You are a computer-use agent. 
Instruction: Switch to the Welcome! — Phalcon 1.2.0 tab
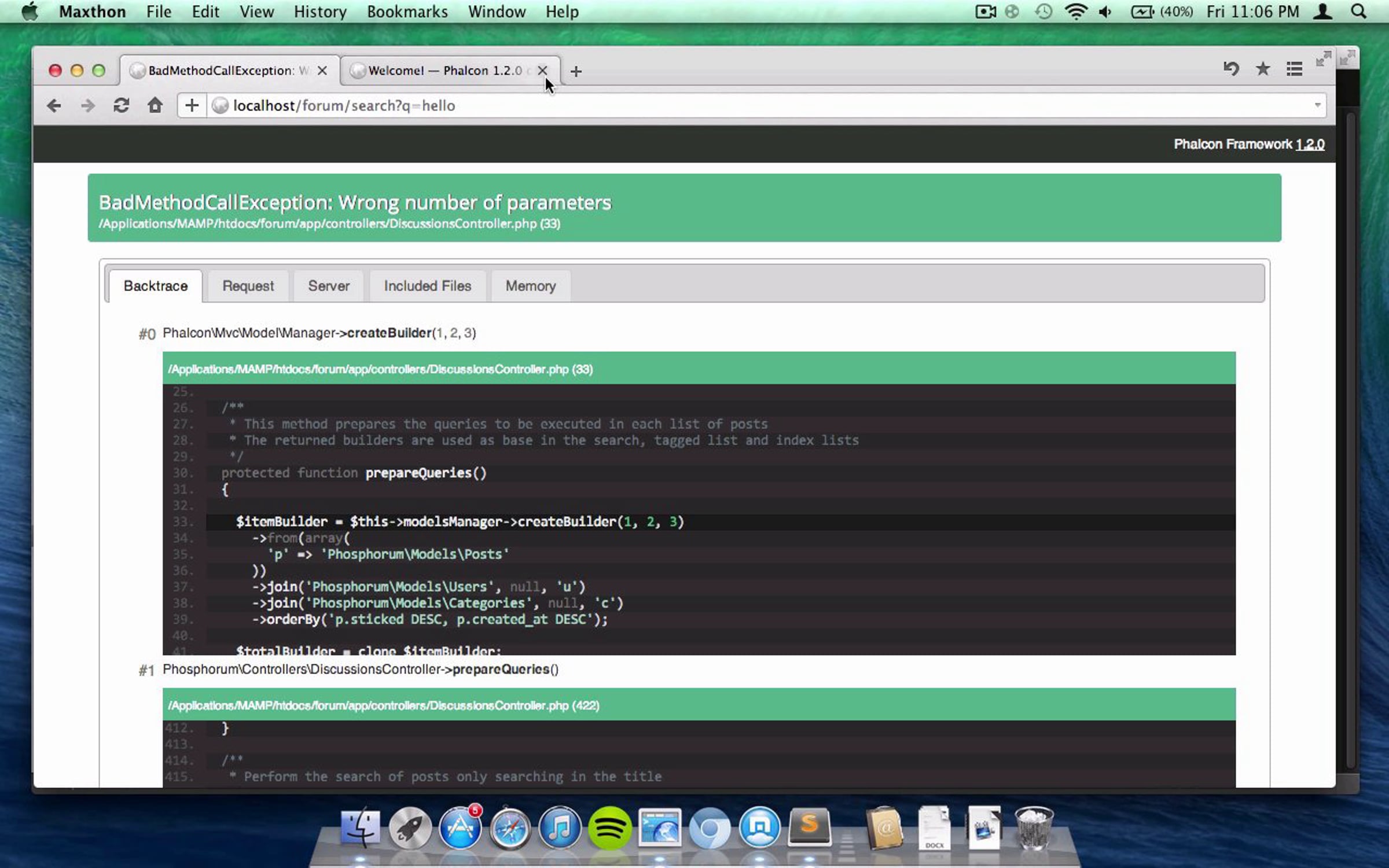444,71
